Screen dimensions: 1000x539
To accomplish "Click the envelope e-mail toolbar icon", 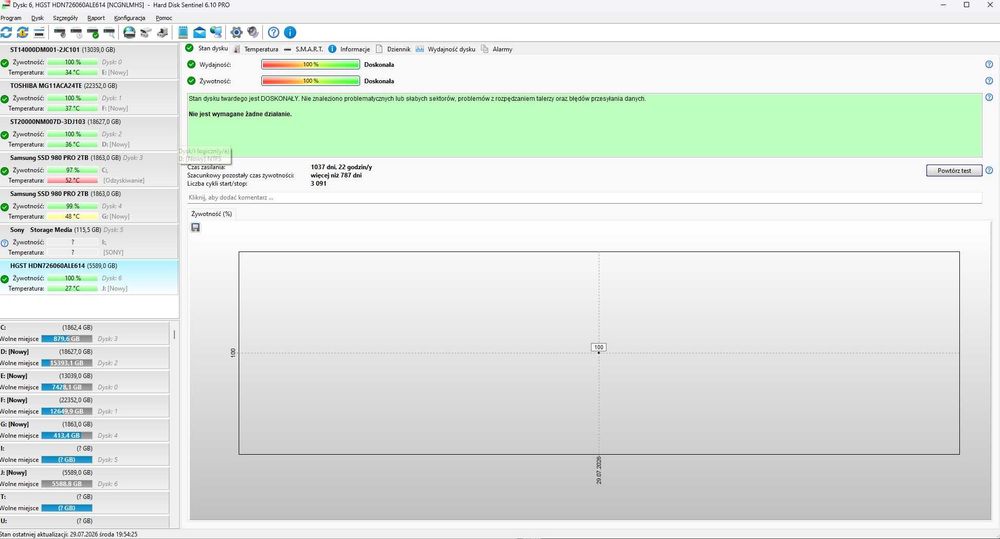I will pos(200,33).
